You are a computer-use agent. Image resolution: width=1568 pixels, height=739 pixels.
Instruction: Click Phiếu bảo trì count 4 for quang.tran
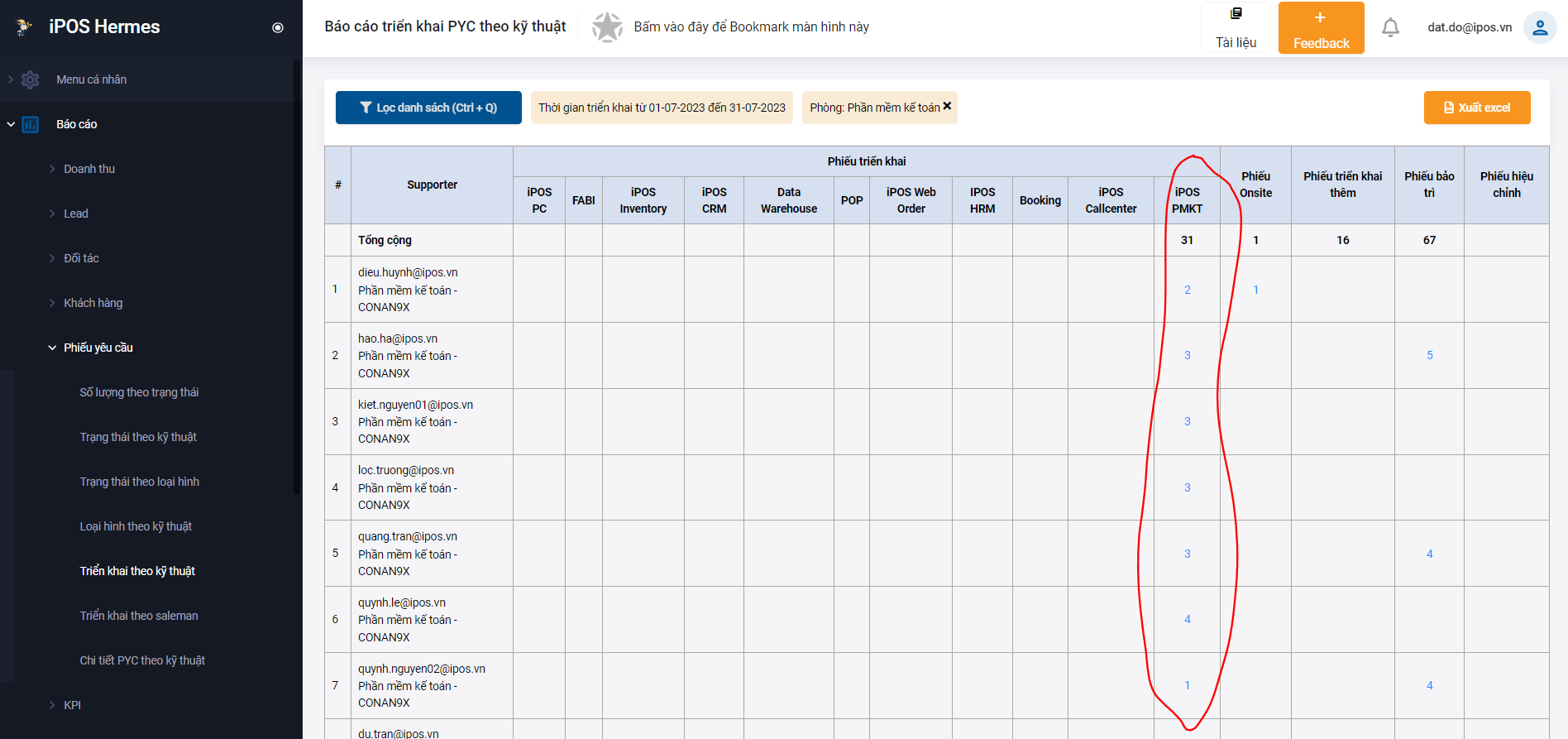click(x=1430, y=554)
